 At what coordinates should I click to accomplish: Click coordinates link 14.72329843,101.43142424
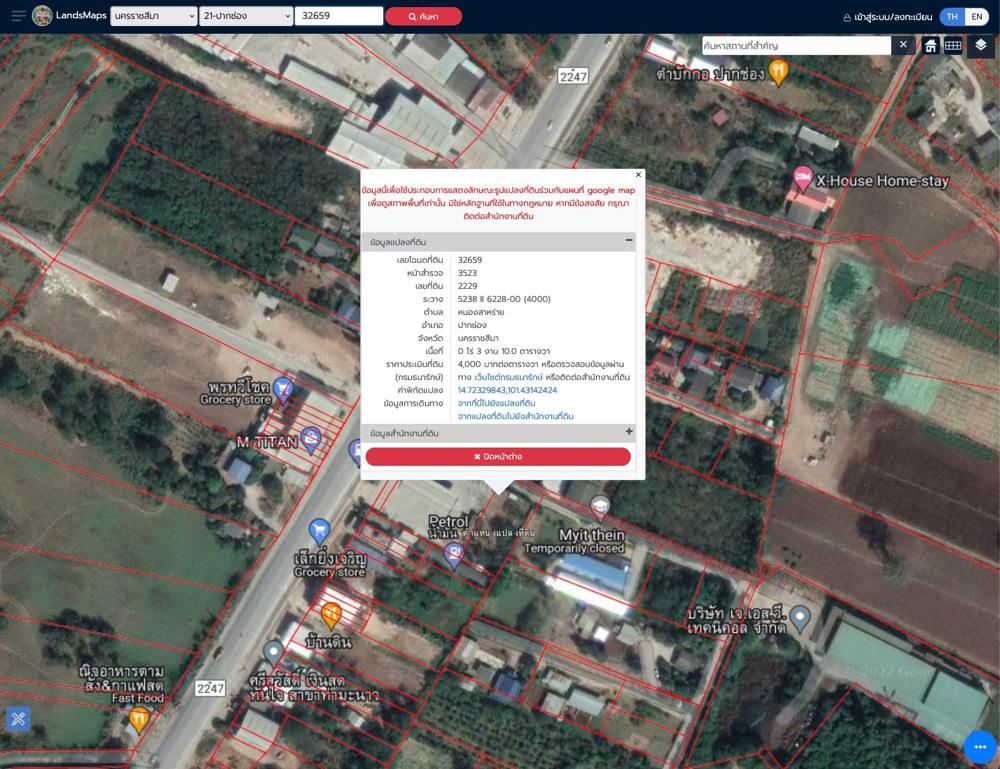(507, 390)
